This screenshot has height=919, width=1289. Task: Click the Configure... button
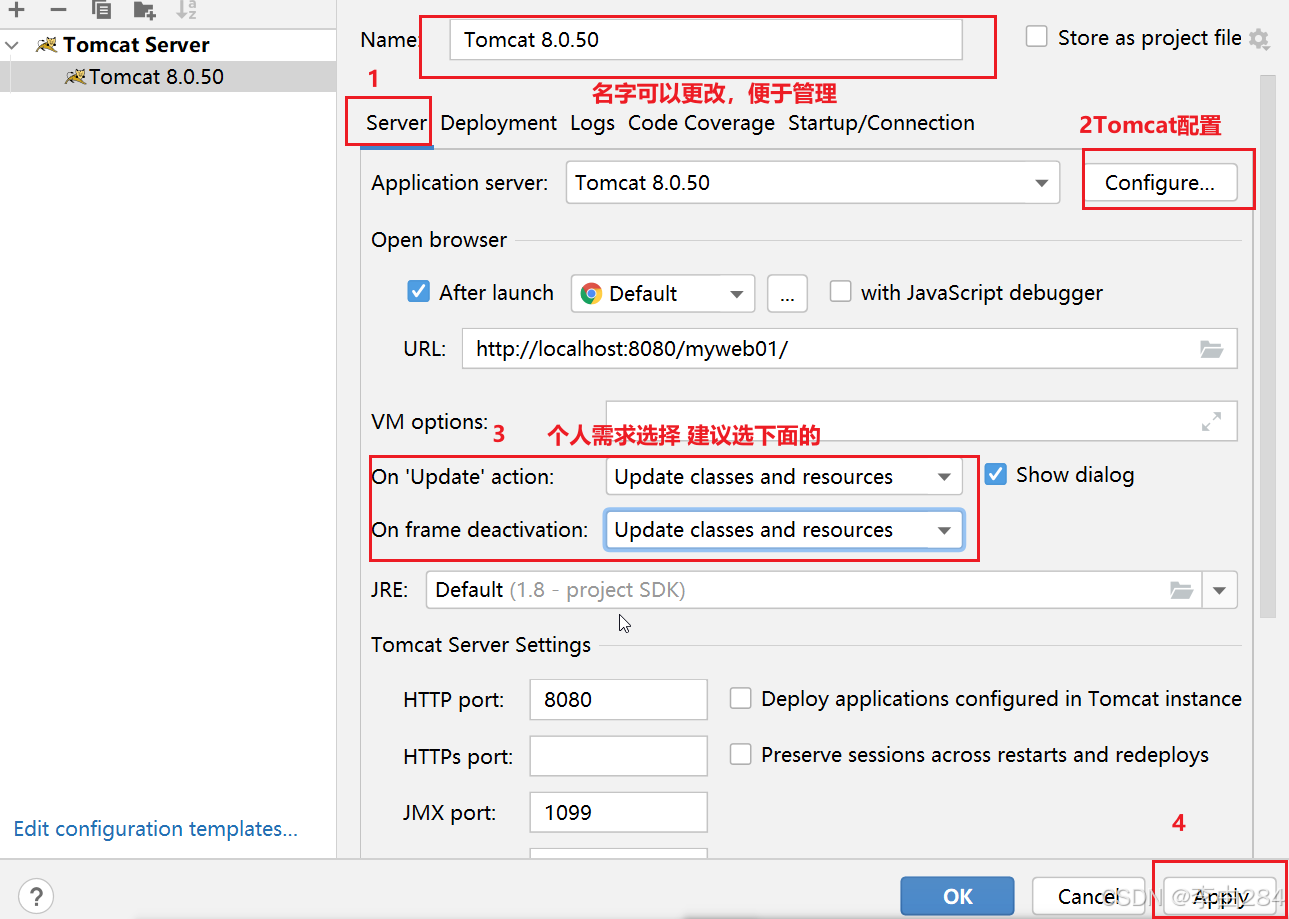(x=1159, y=183)
